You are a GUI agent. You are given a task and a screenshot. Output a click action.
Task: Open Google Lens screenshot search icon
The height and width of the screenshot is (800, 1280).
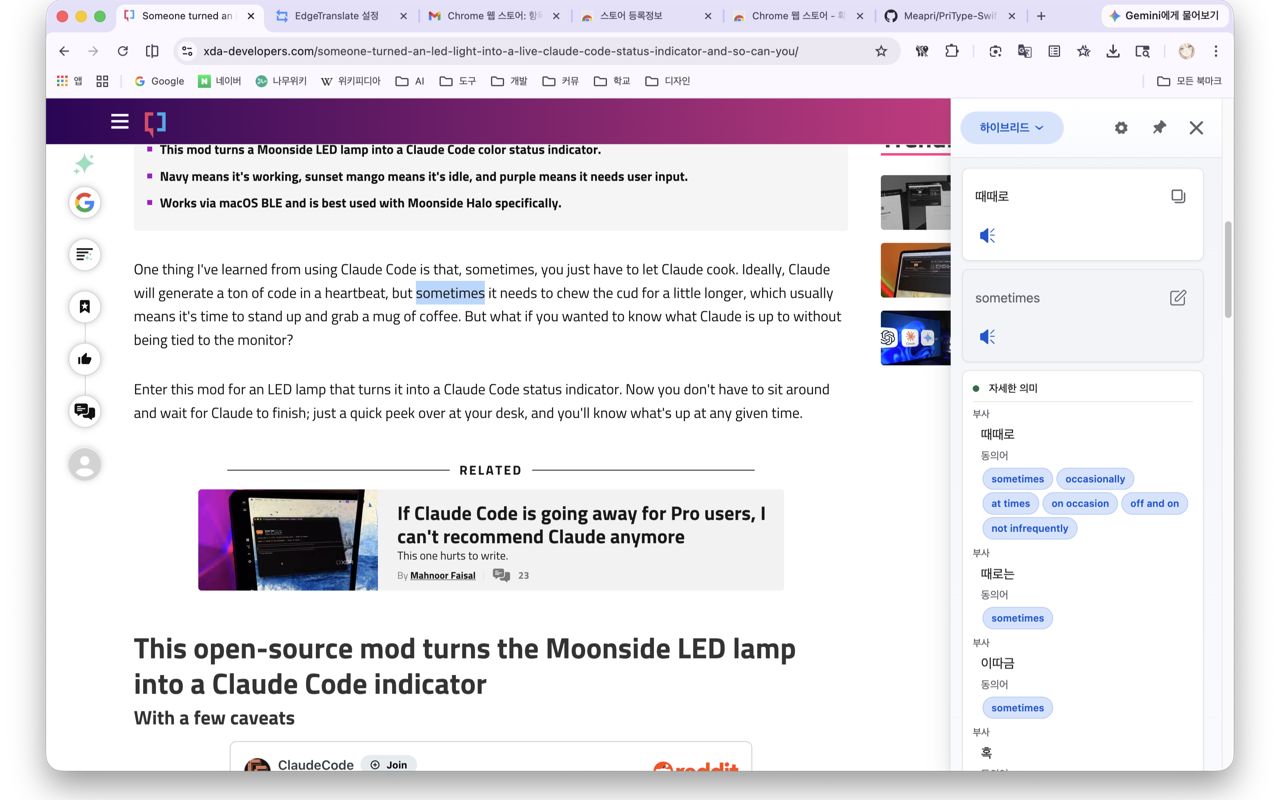995,51
